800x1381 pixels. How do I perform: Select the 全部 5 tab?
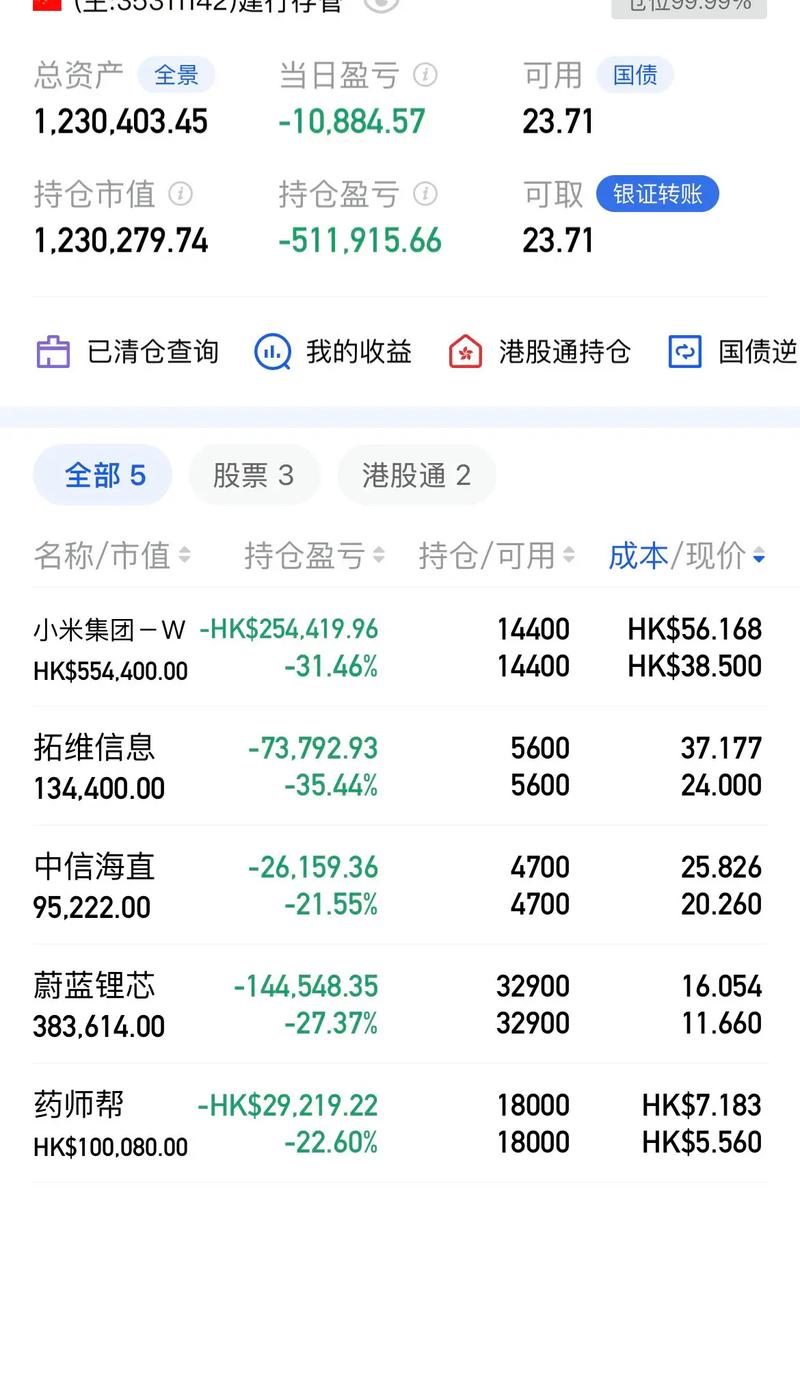coord(104,475)
